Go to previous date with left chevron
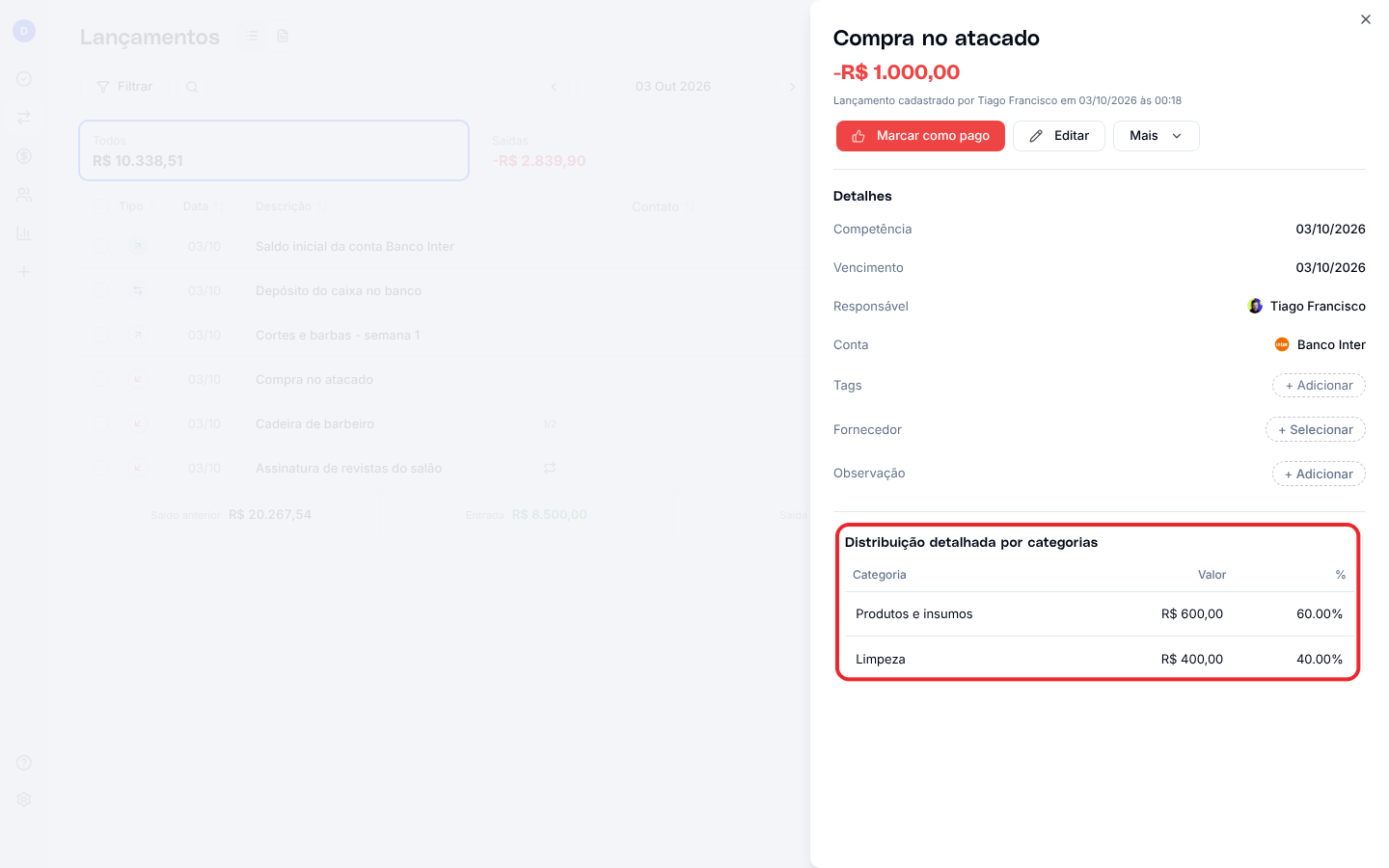Image resolution: width=1389 pixels, height=868 pixels. pos(554,87)
